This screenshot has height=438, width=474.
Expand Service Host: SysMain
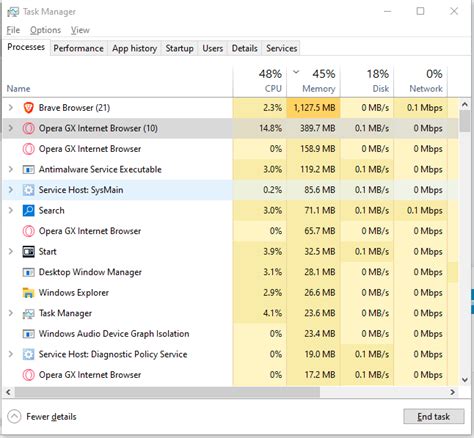click(11, 190)
